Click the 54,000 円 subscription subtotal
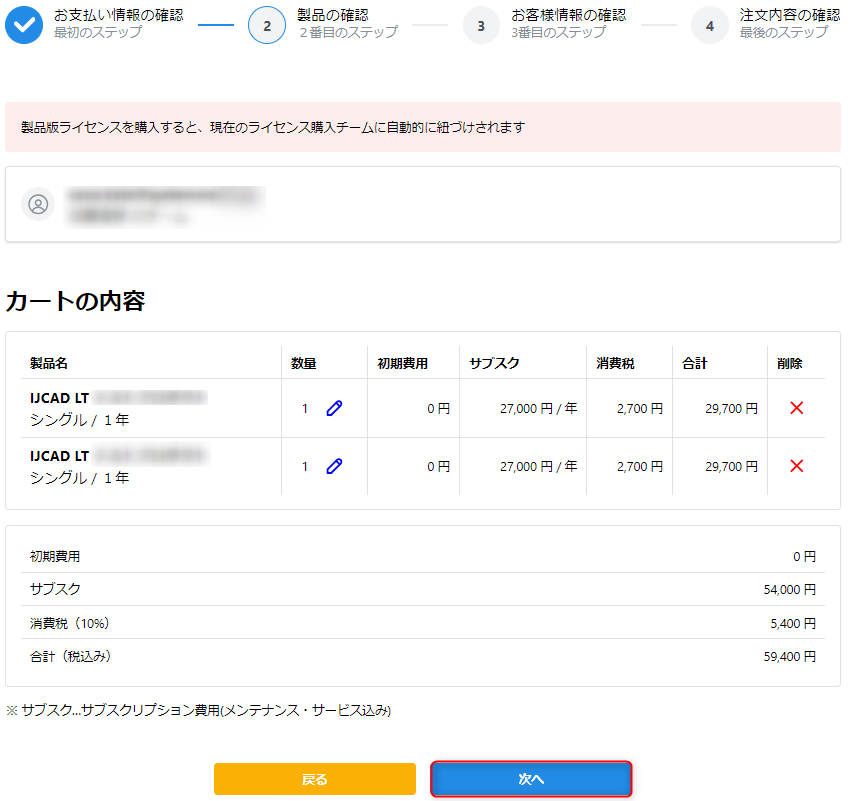This screenshot has width=850, height=801. pyautogui.click(x=790, y=589)
